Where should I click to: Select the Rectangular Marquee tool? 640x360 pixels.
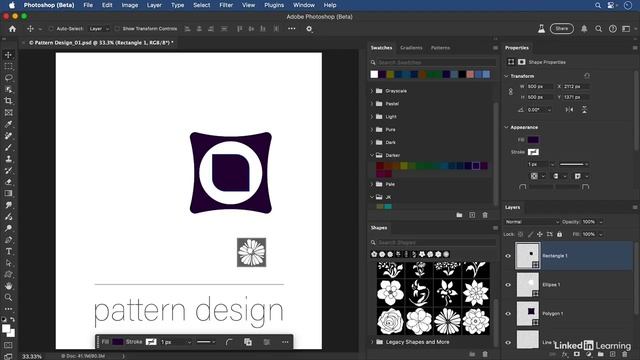[9, 66]
